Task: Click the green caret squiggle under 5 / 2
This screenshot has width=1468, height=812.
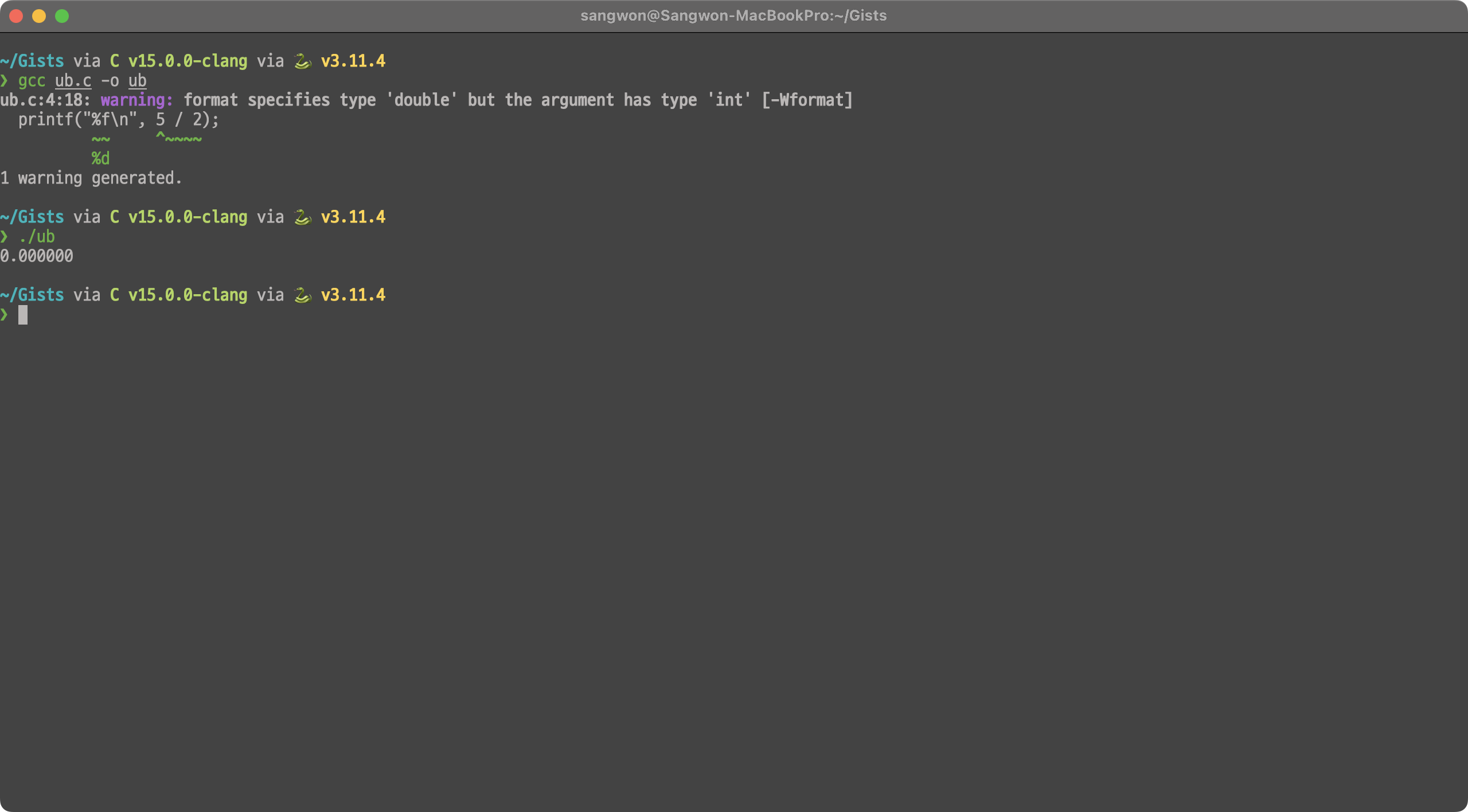Action: click(x=179, y=138)
